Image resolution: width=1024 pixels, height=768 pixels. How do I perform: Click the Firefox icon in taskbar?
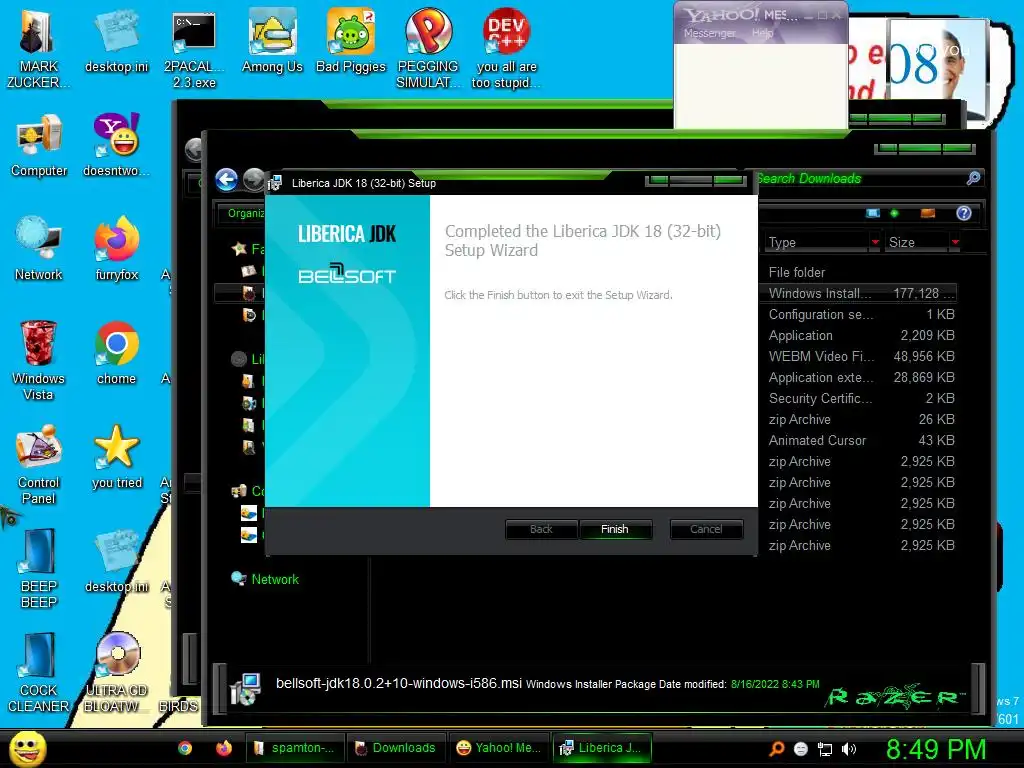point(224,748)
